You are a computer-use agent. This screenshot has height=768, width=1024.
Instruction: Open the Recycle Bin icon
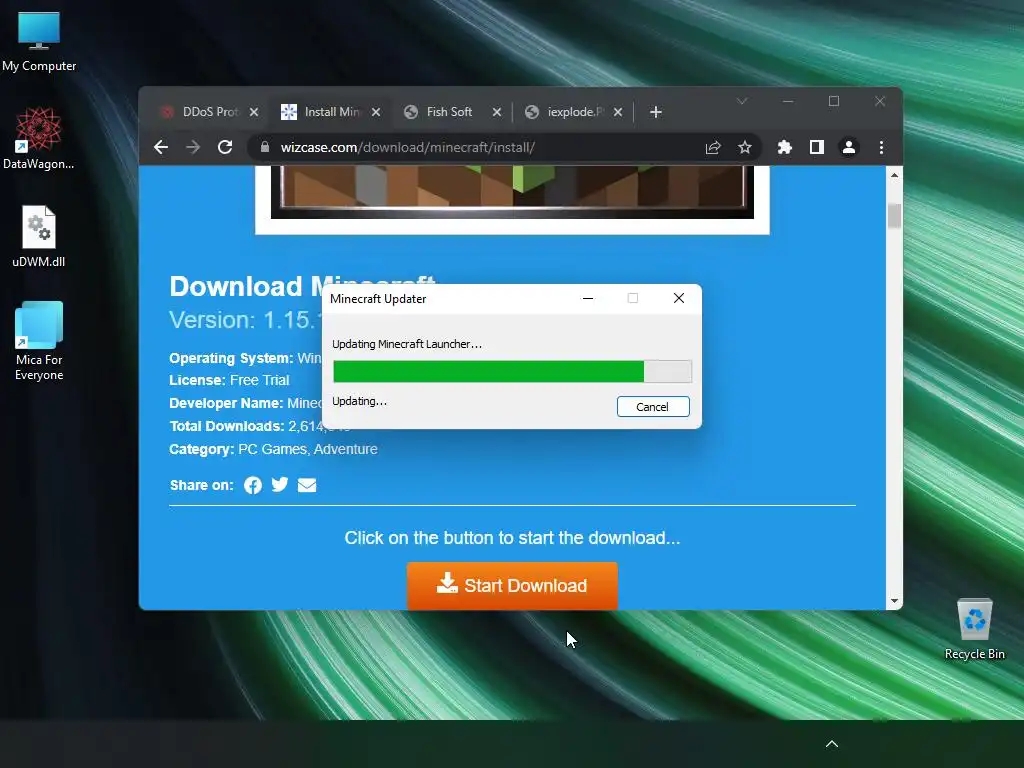(974, 630)
